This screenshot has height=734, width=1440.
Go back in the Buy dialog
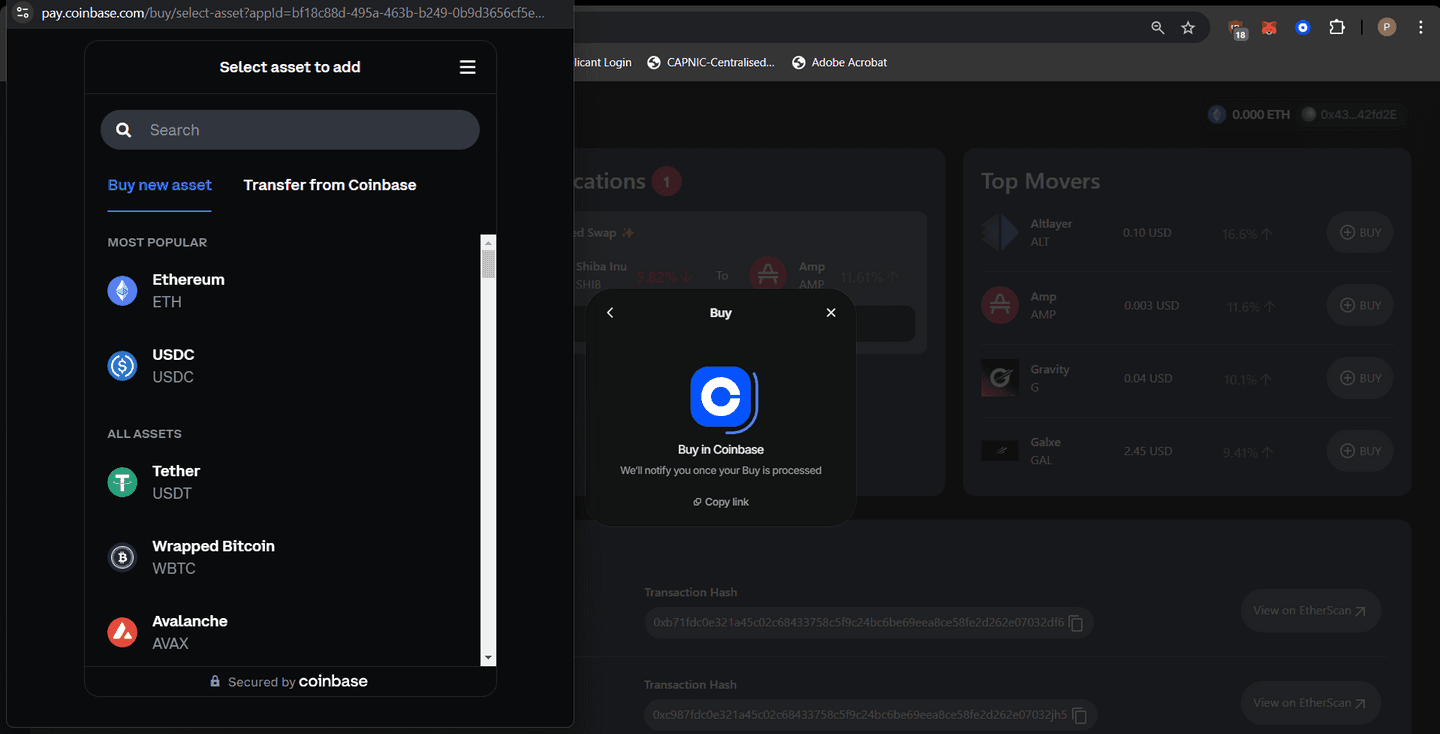pos(610,313)
